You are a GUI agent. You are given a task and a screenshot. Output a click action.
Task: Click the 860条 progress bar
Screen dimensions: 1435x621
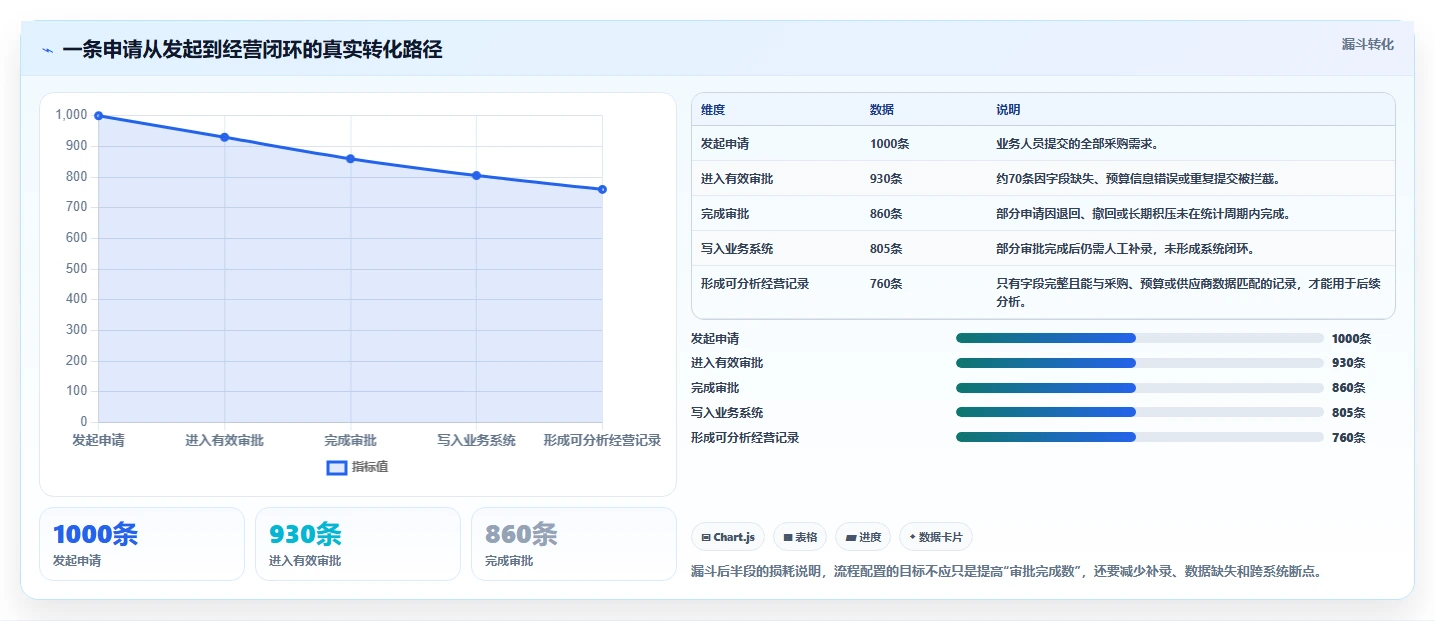pyautogui.click(x=1140, y=388)
